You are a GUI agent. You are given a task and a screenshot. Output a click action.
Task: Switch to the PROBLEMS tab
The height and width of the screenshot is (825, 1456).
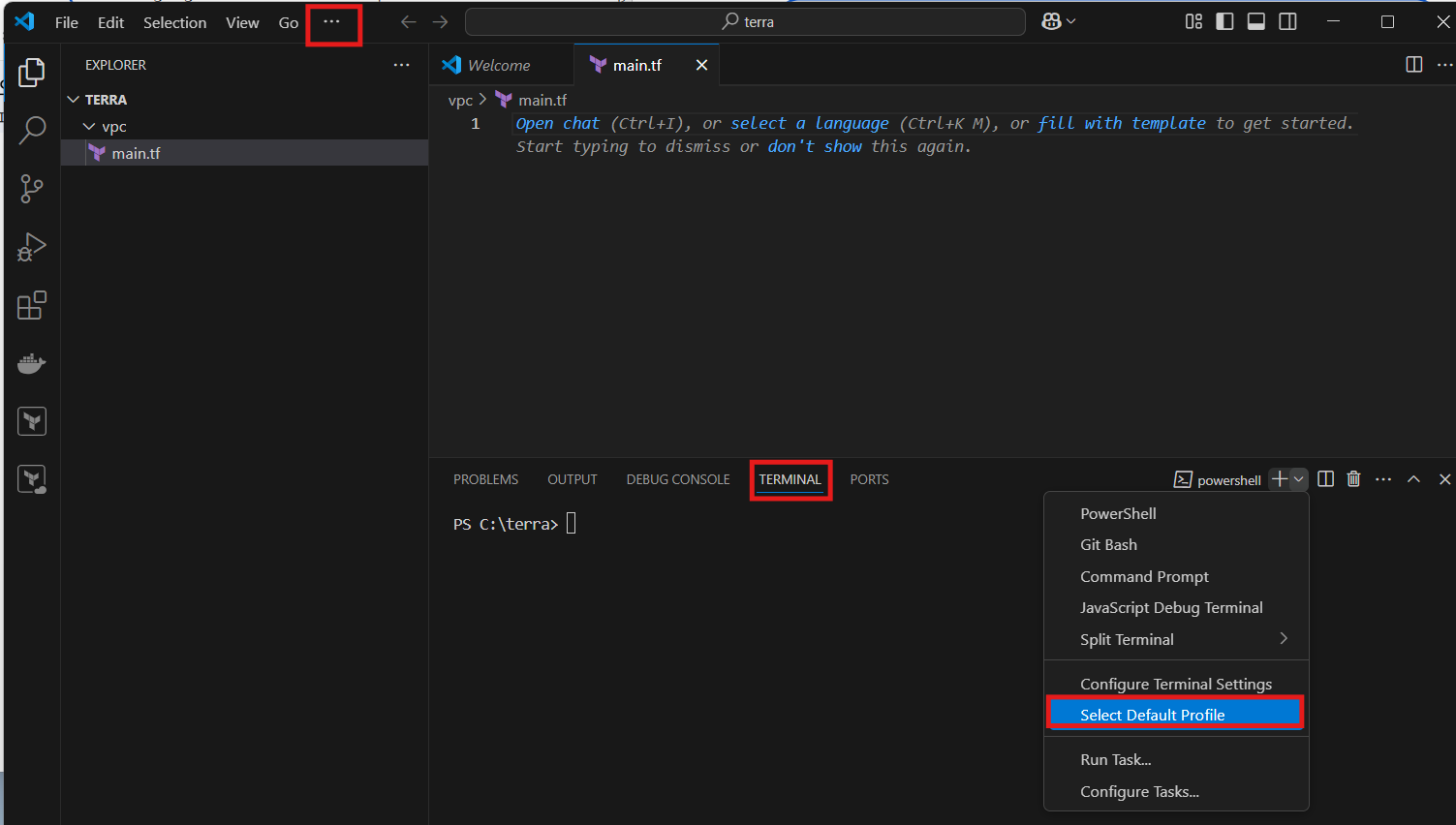point(485,479)
